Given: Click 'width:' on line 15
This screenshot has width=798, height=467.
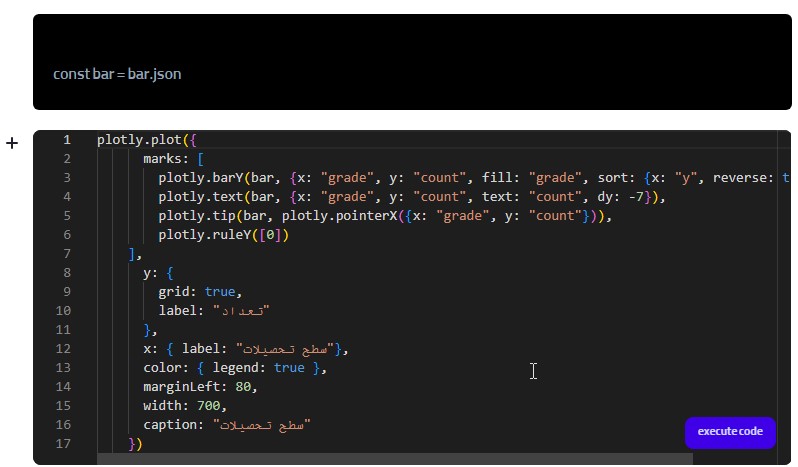Looking at the screenshot, I should tap(166, 406).
